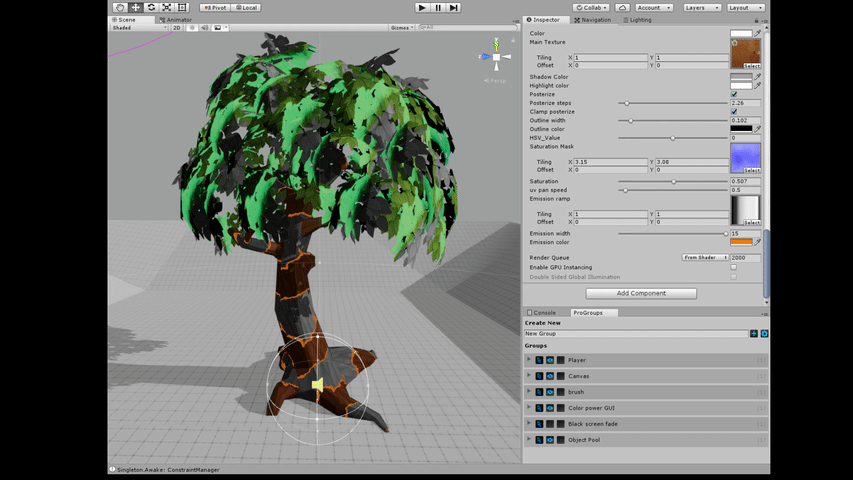
Task: Select the Rotate tool
Action: [x=151, y=7]
